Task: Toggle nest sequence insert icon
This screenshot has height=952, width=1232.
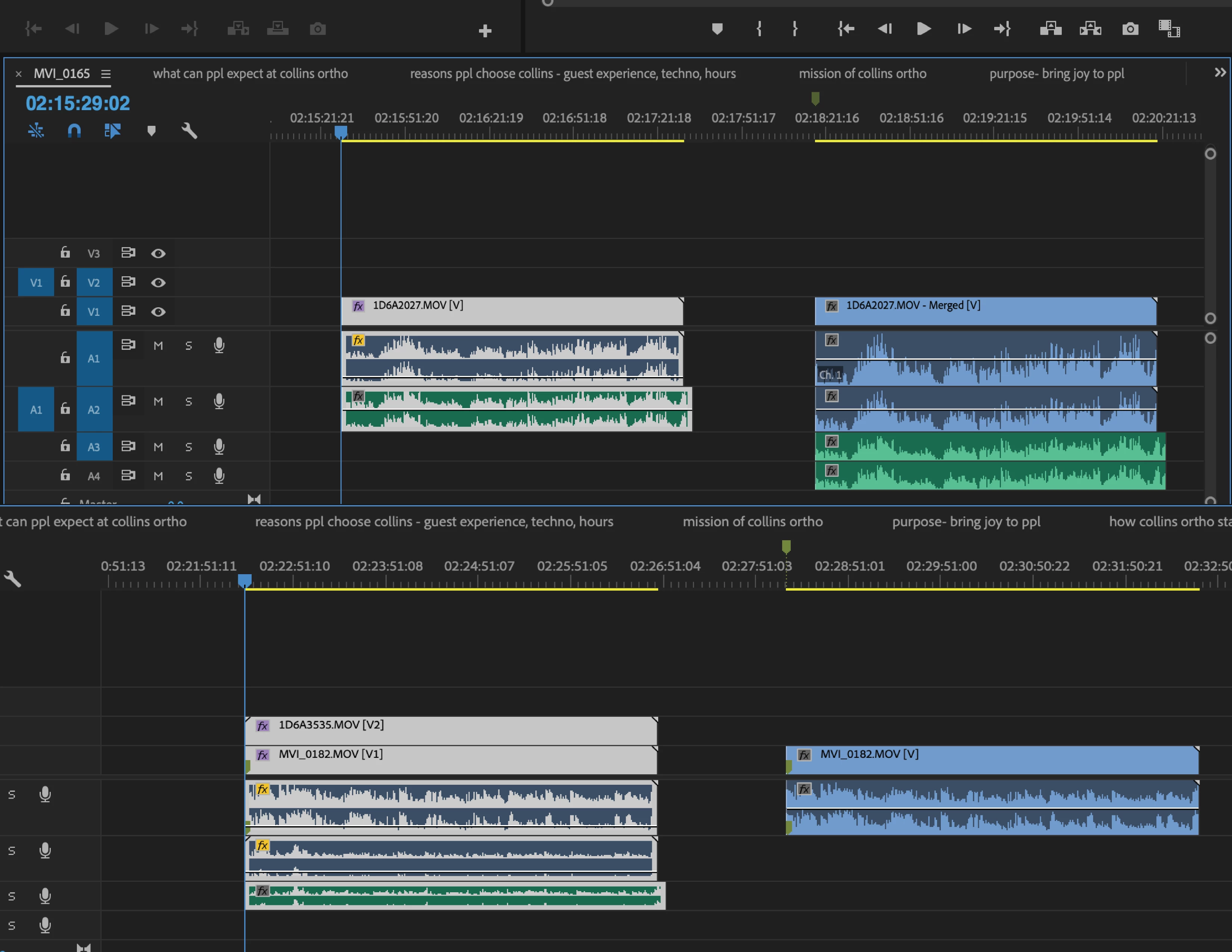Action: tap(36, 131)
